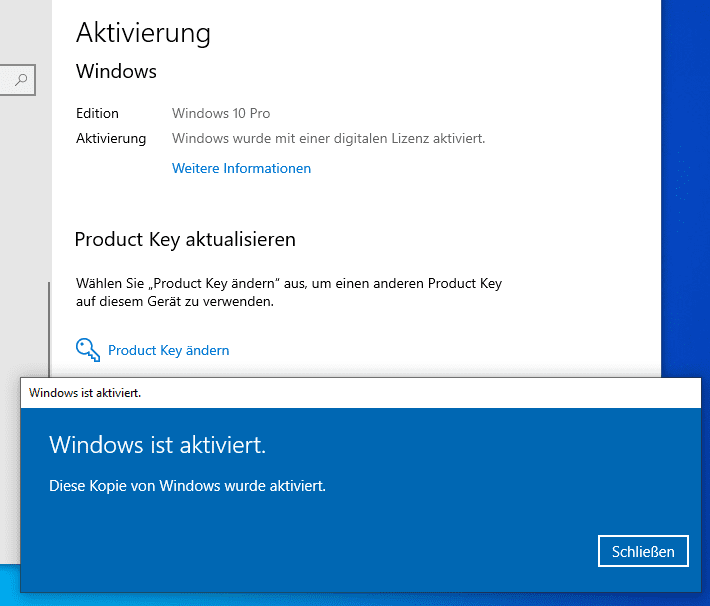Click the Aktivierung page heading
This screenshot has width=710, height=606.
pyautogui.click(x=143, y=33)
